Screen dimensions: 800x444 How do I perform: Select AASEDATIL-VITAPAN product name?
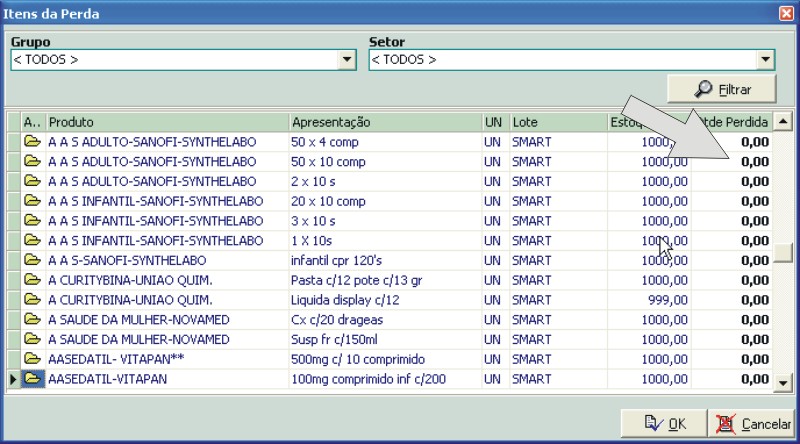click(x=107, y=379)
